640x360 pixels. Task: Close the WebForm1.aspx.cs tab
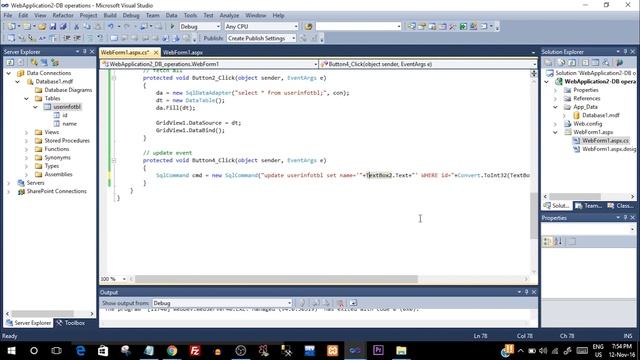tap(156, 52)
